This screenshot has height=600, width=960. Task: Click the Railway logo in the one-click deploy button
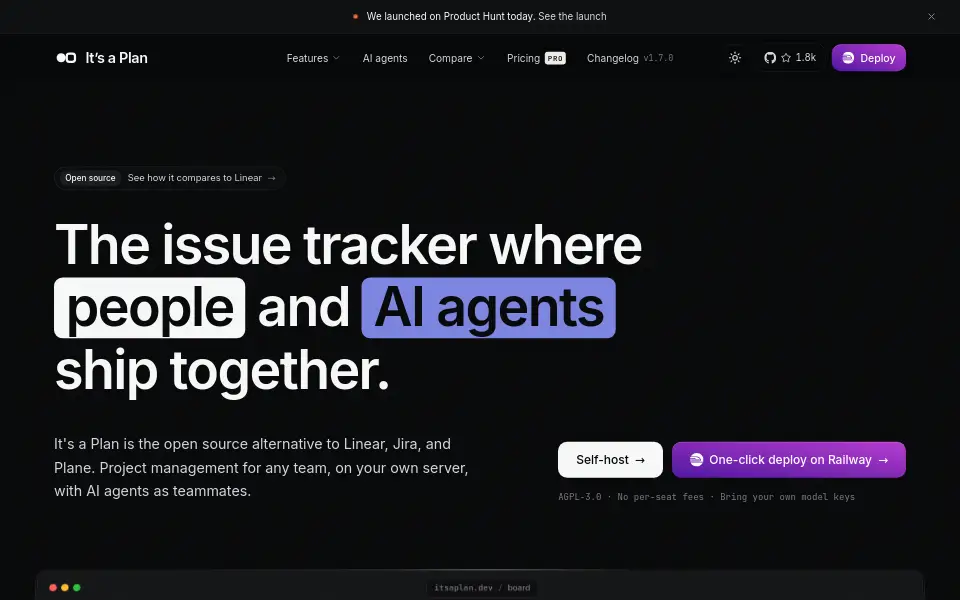[696, 460]
